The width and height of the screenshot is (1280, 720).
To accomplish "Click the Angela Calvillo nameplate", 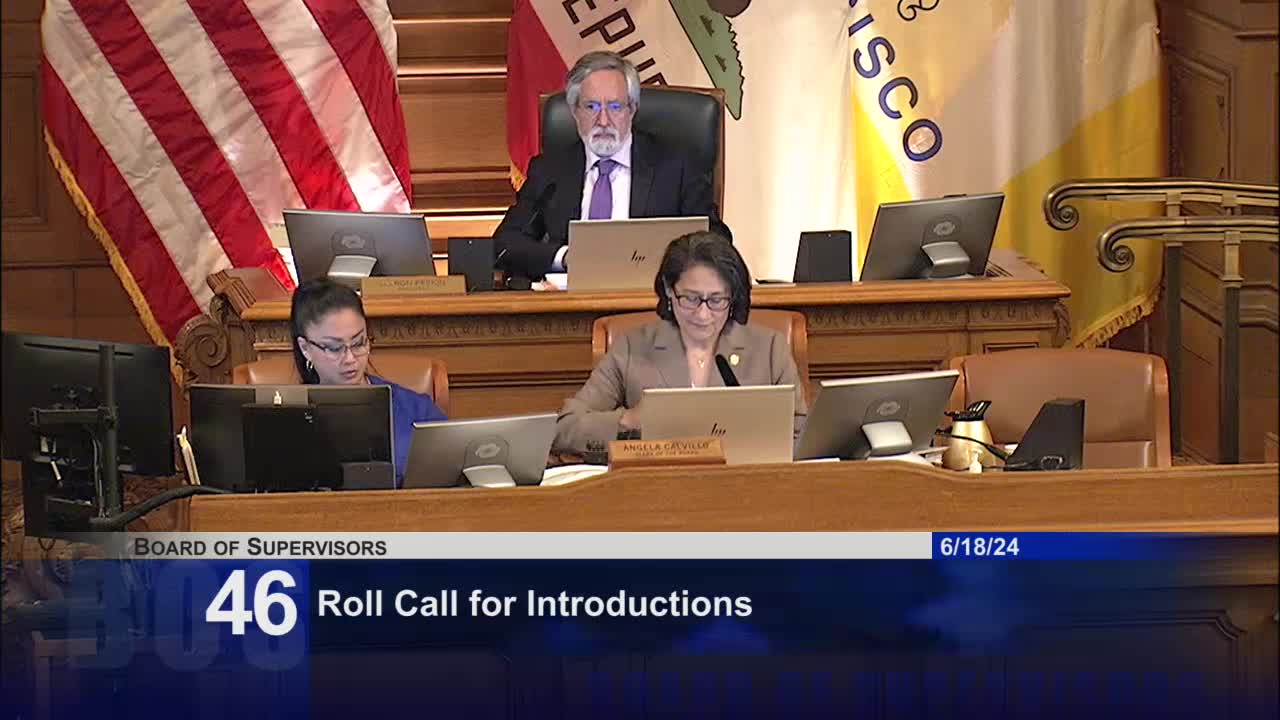I will [667, 452].
